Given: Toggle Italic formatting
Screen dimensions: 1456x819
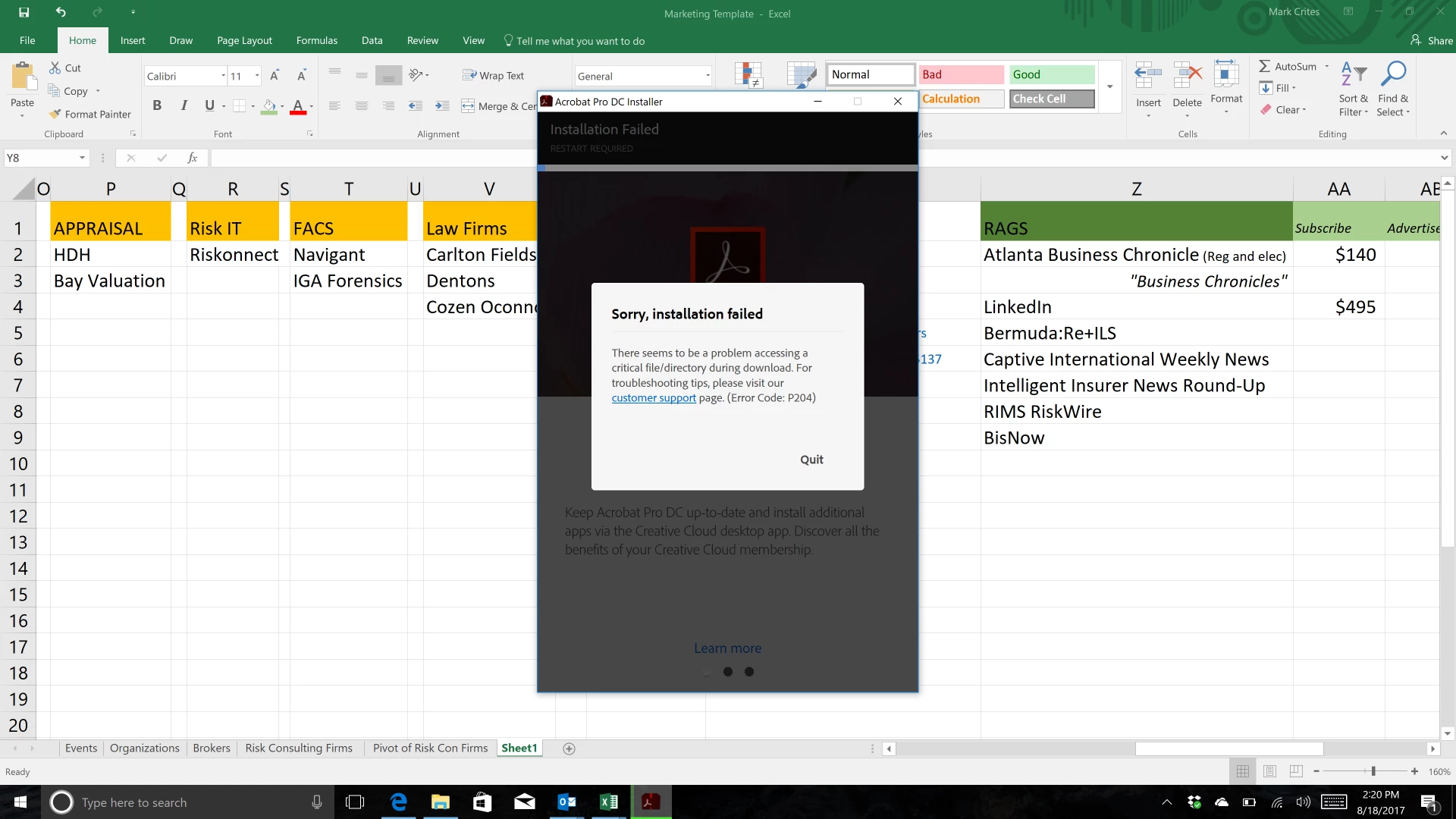Looking at the screenshot, I should point(184,105).
